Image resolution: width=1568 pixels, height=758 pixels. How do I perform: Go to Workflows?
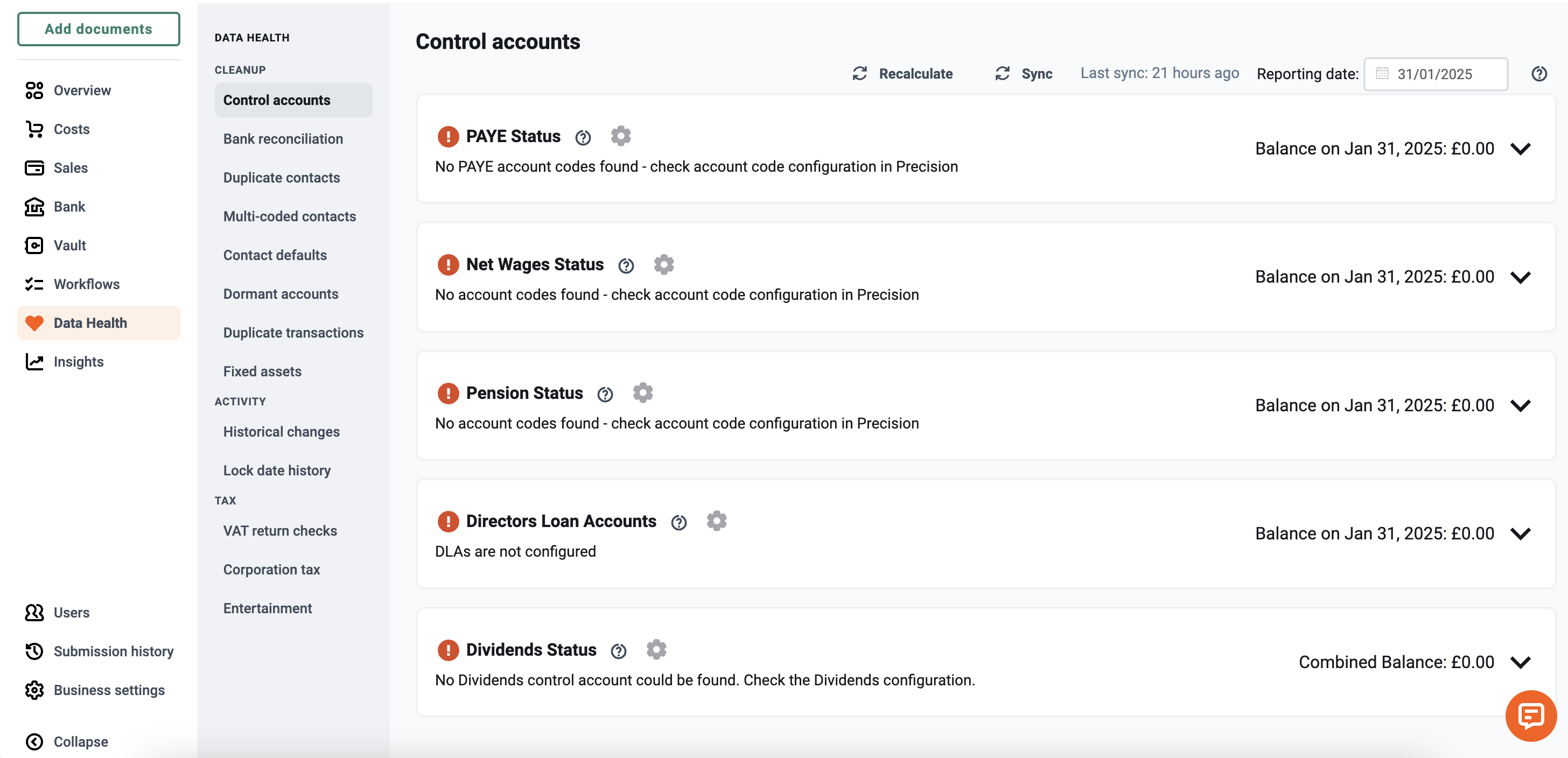tap(99, 284)
